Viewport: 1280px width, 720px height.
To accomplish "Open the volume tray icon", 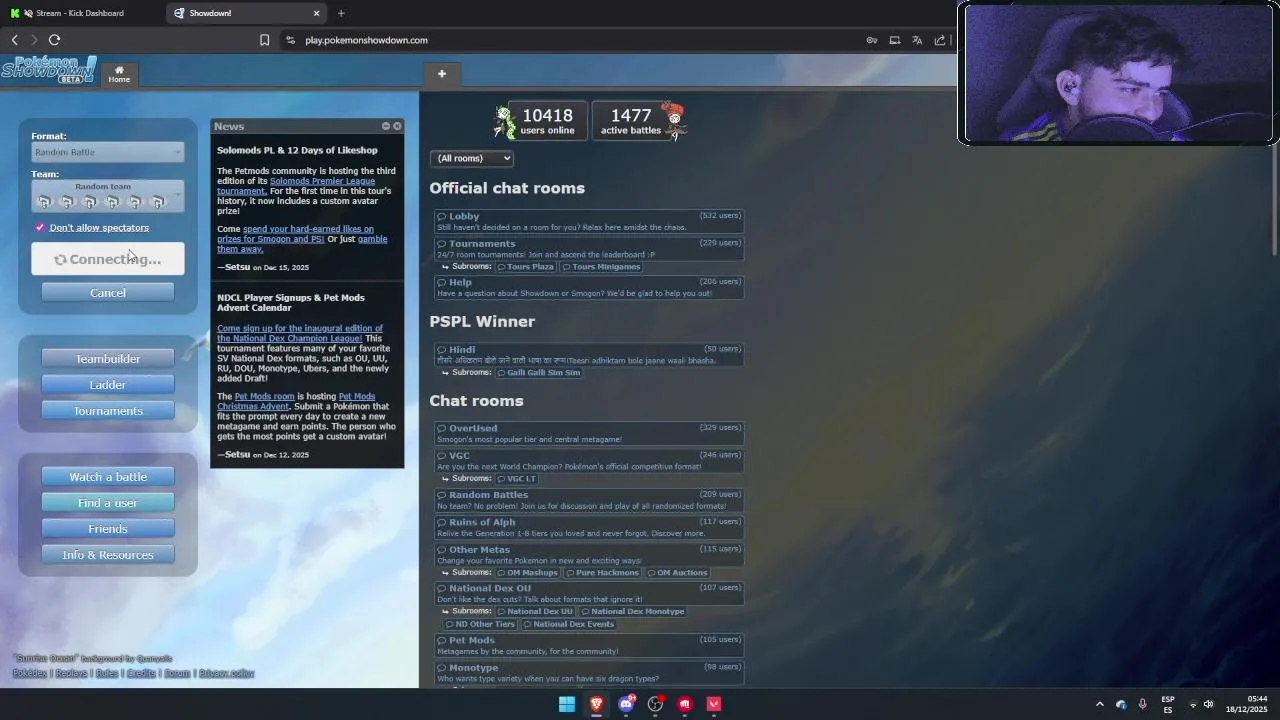I will click(1209, 704).
